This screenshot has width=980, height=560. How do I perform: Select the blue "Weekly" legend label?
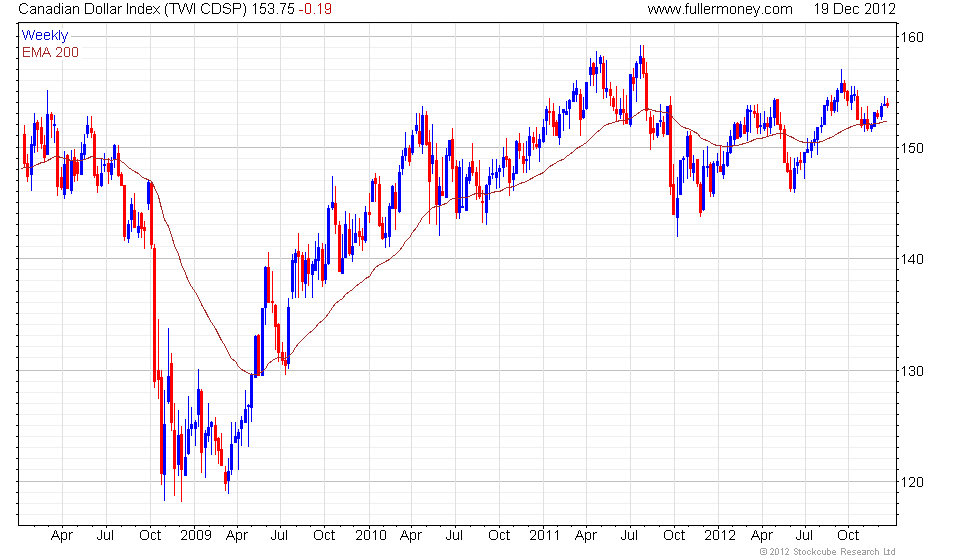pyautogui.click(x=44, y=36)
